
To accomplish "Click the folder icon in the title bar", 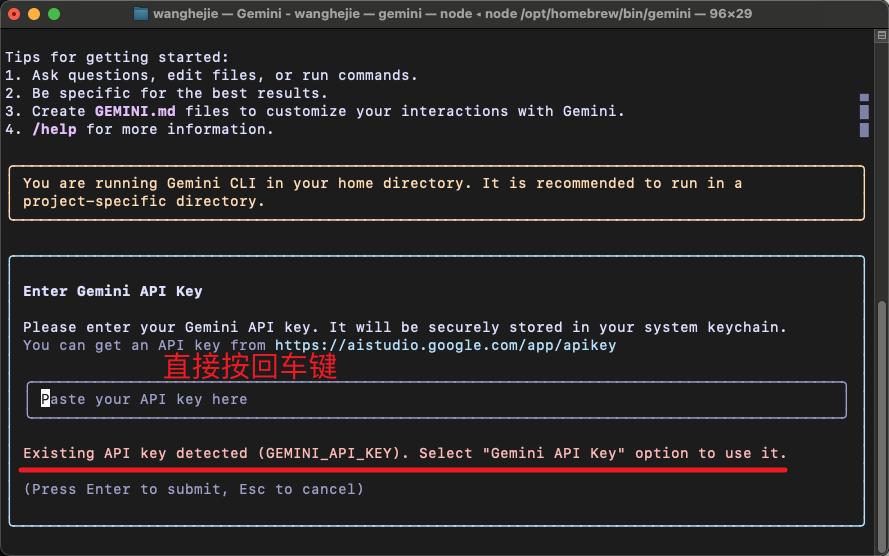I will click(x=141, y=14).
